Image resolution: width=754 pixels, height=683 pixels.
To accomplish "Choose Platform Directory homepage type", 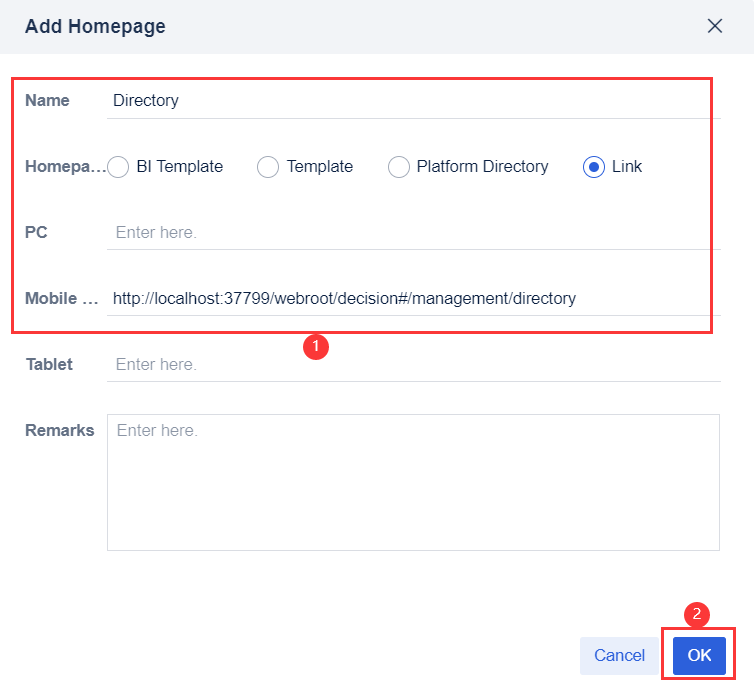I will (399, 167).
